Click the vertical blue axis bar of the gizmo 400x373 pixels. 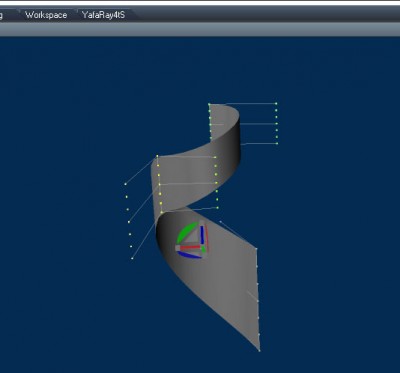coord(202,235)
